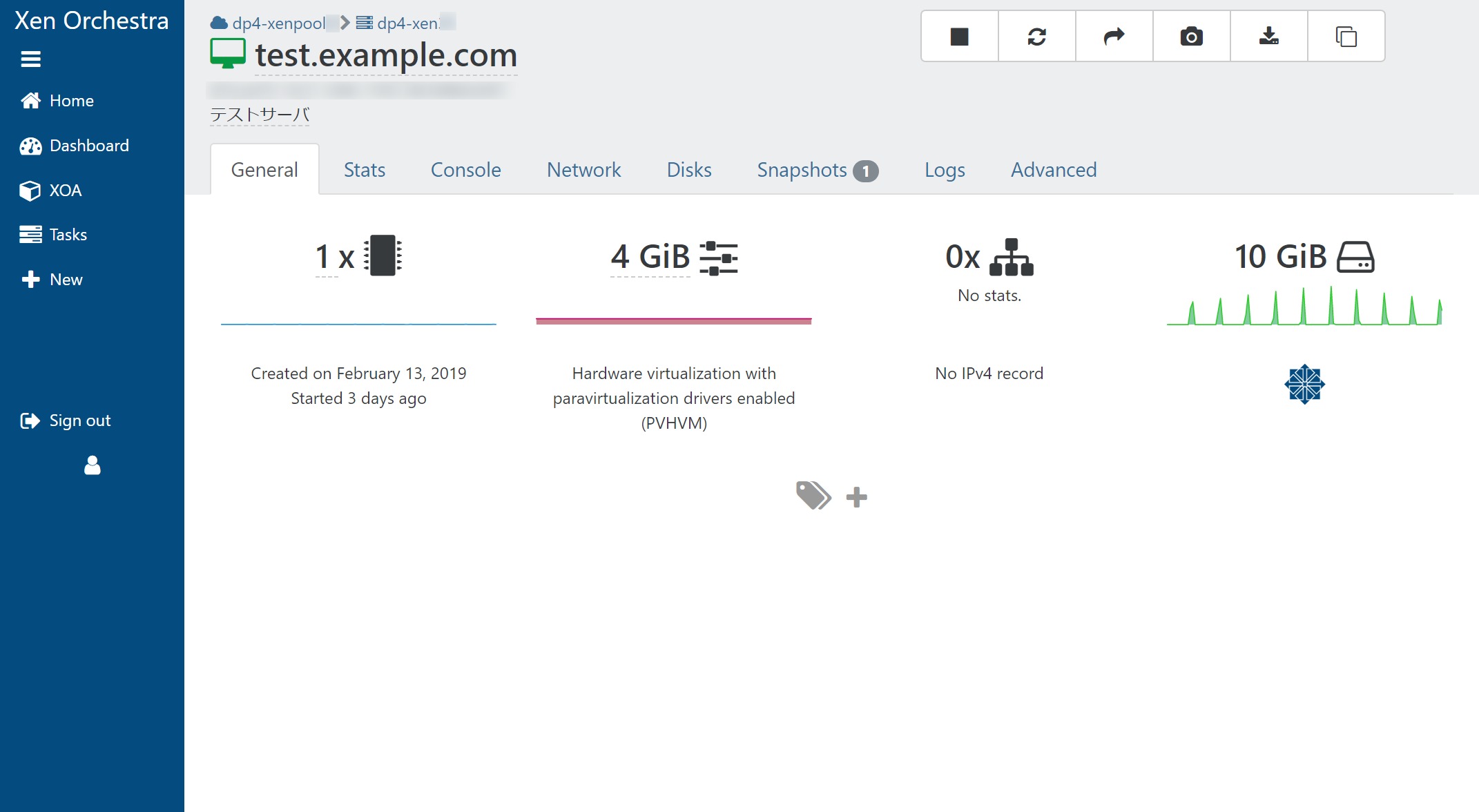Open Dashboard from the sidebar
Viewport: 1479px width, 812px height.
pyautogui.click(x=75, y=146)
